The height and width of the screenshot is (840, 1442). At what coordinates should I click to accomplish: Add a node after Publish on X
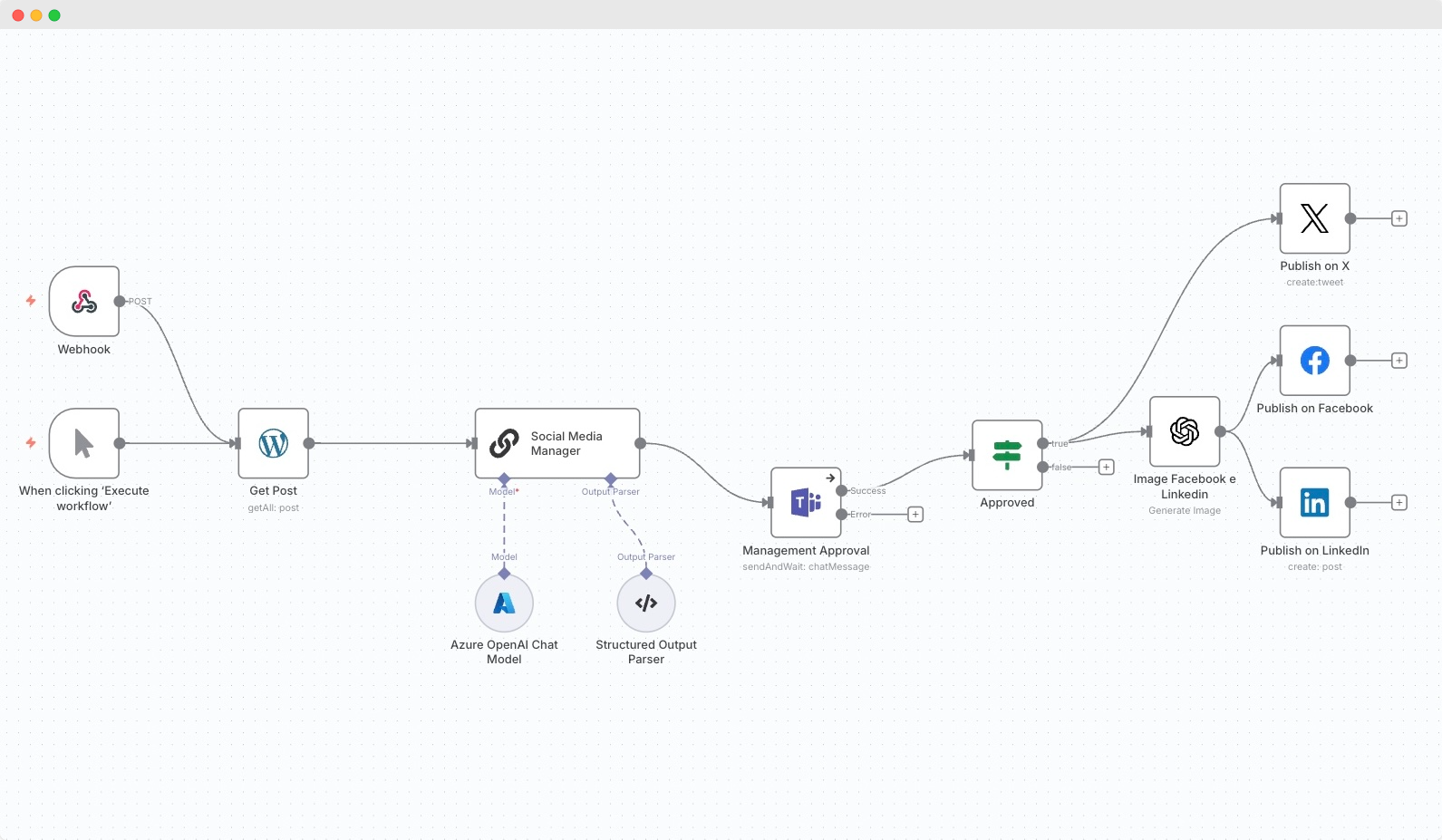click(1399, 219)
